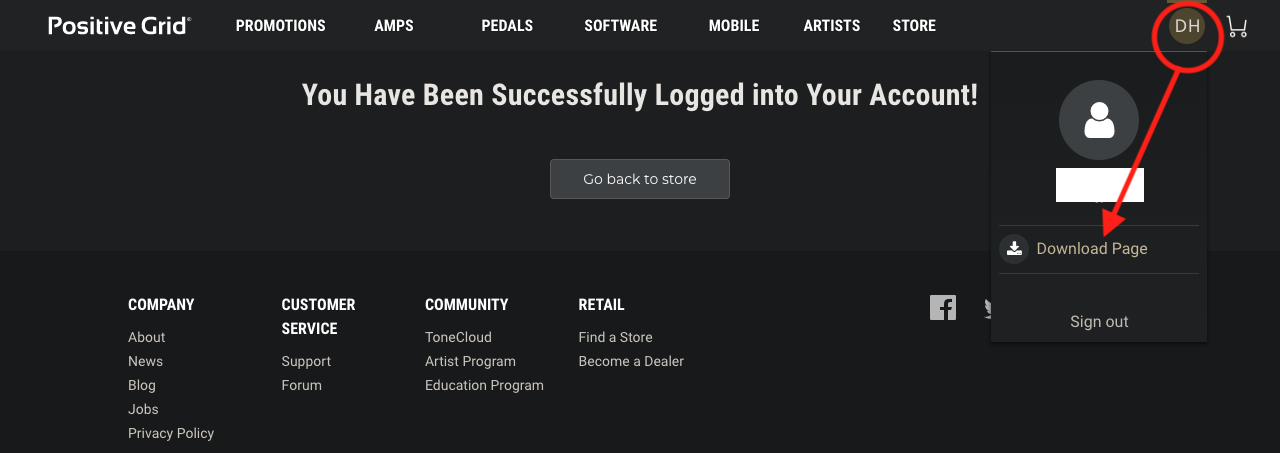Open the Education Program link
This screenshot has width=1280, height=453.
tap(484, 385)
